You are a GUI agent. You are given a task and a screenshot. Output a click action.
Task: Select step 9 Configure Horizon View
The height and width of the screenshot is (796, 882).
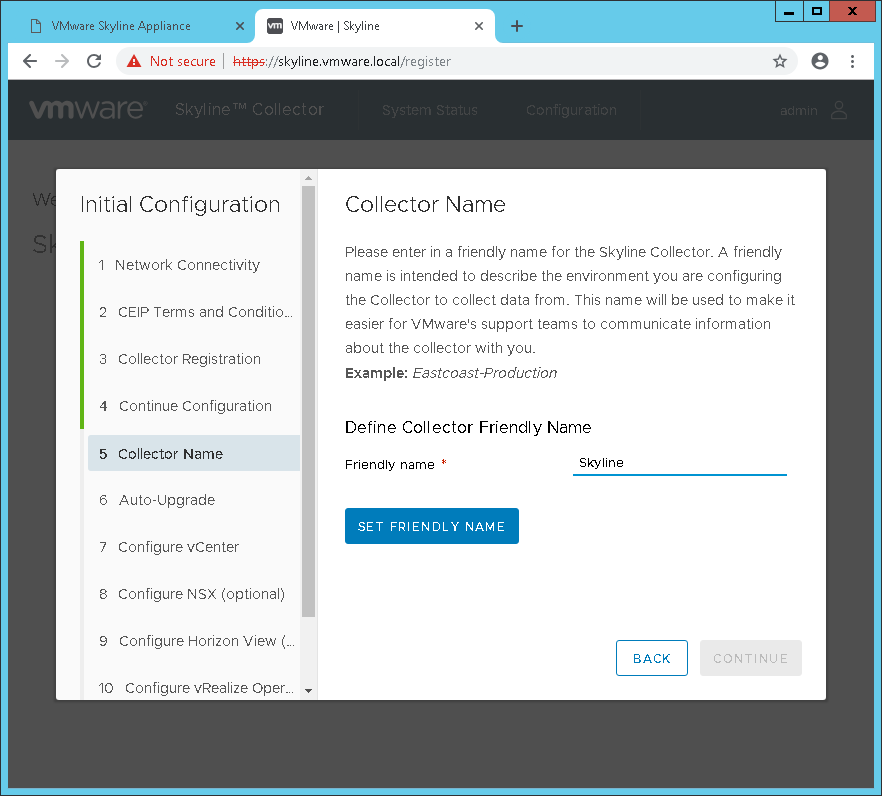coord(193,641)
